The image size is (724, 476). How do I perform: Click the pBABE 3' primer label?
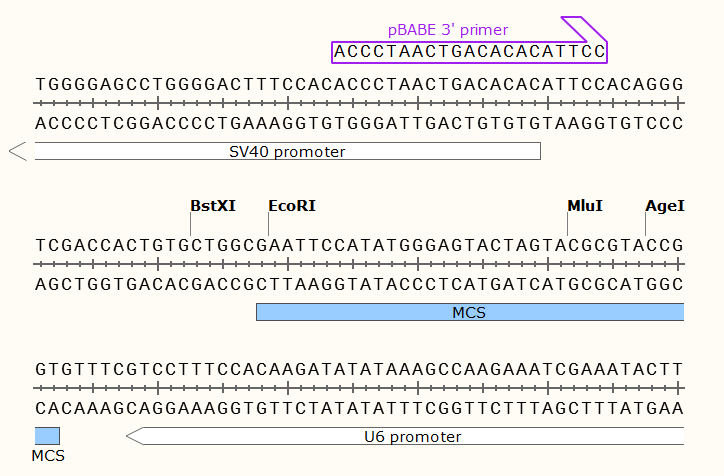tap(447, 30)
